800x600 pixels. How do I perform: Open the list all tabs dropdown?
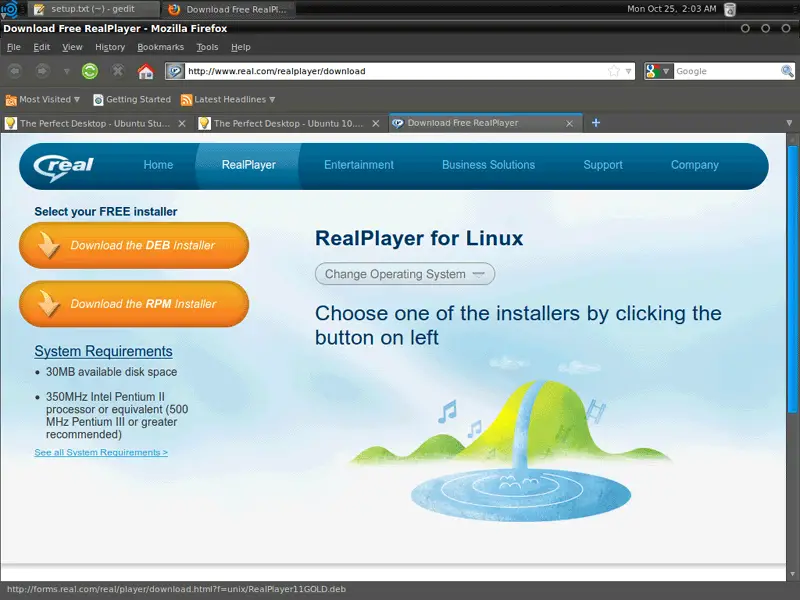789,123
